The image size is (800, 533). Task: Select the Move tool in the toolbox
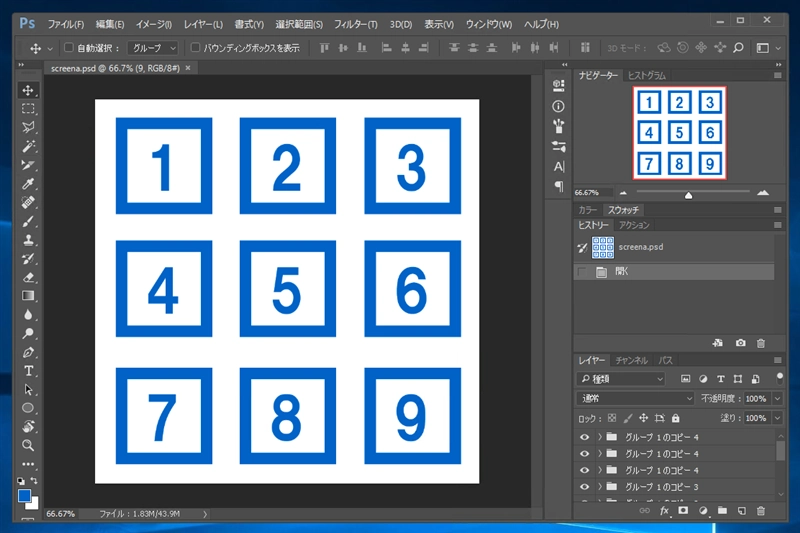point(28,90)
